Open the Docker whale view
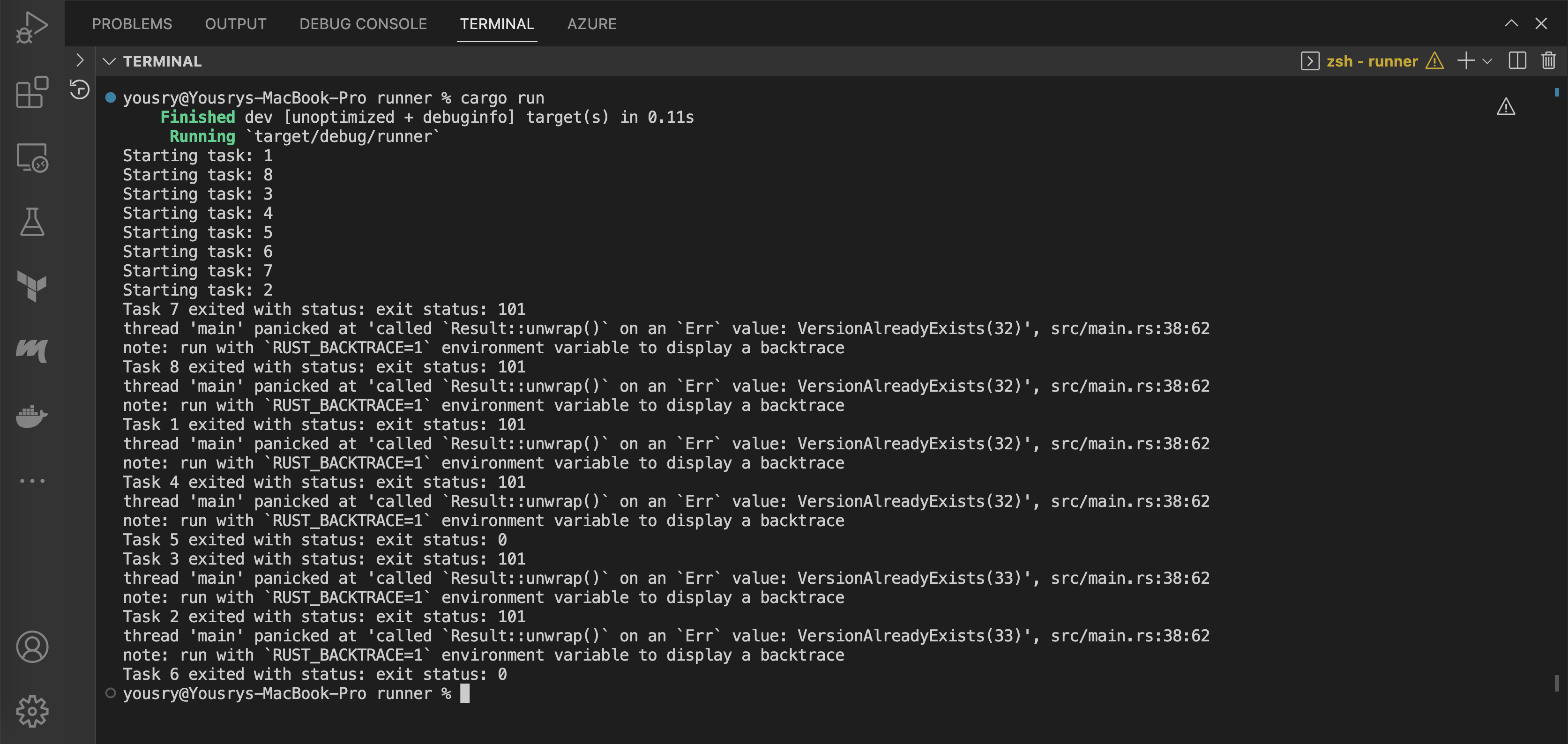Screen dimensions: 1568x744 [x=32, y=416]
